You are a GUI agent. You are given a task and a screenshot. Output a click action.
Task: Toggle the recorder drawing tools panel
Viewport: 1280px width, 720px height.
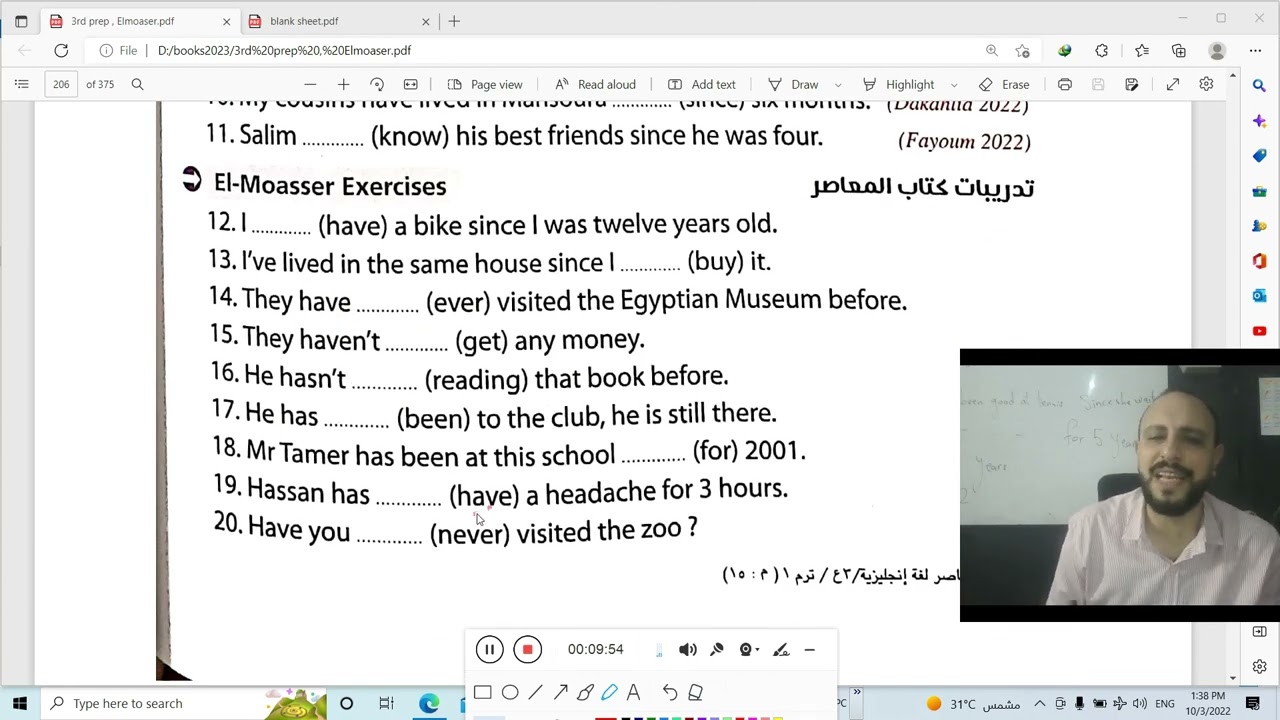781,650
